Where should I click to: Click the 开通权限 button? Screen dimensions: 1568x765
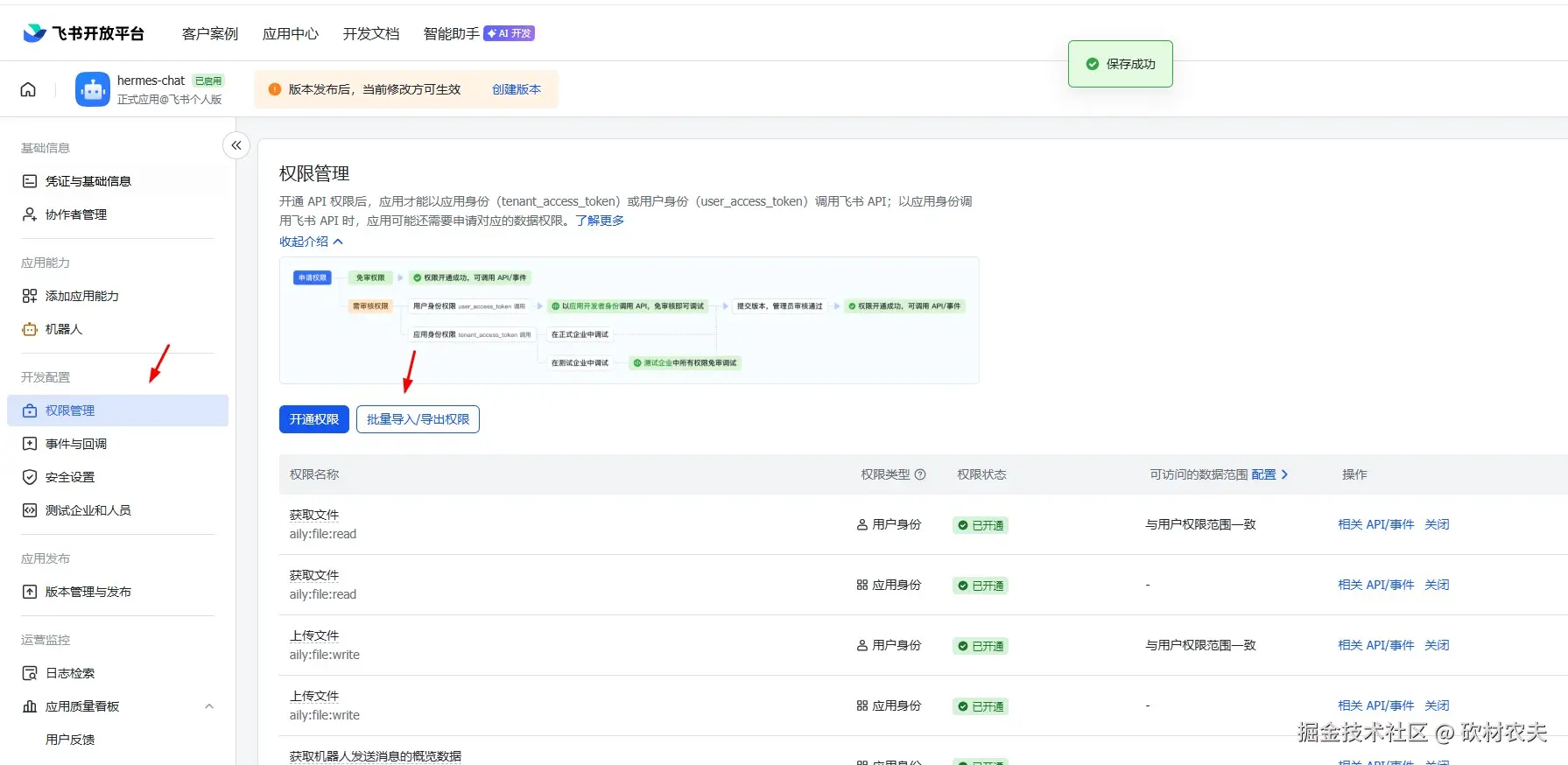click(314, 419)
